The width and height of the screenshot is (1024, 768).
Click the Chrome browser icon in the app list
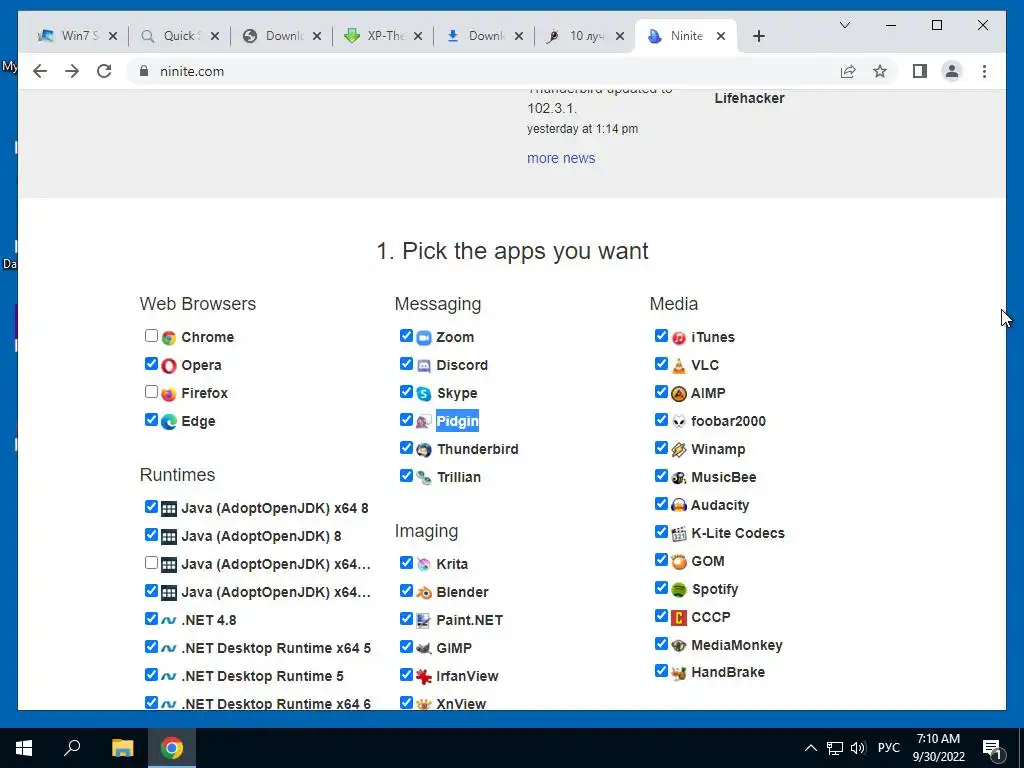169,338
